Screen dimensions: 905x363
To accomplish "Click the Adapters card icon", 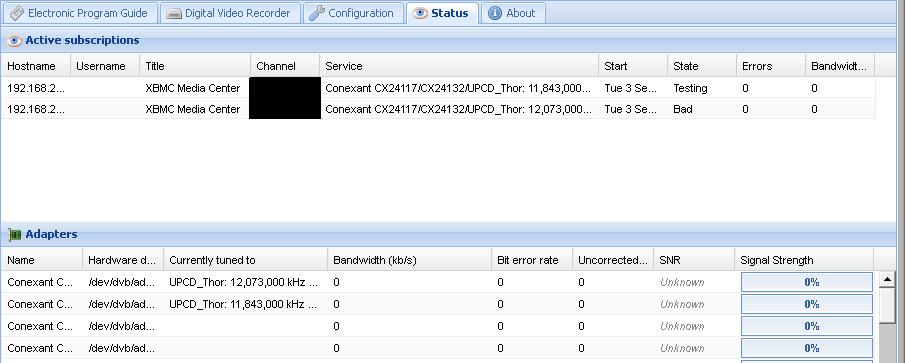I will [x=14, y=235].
